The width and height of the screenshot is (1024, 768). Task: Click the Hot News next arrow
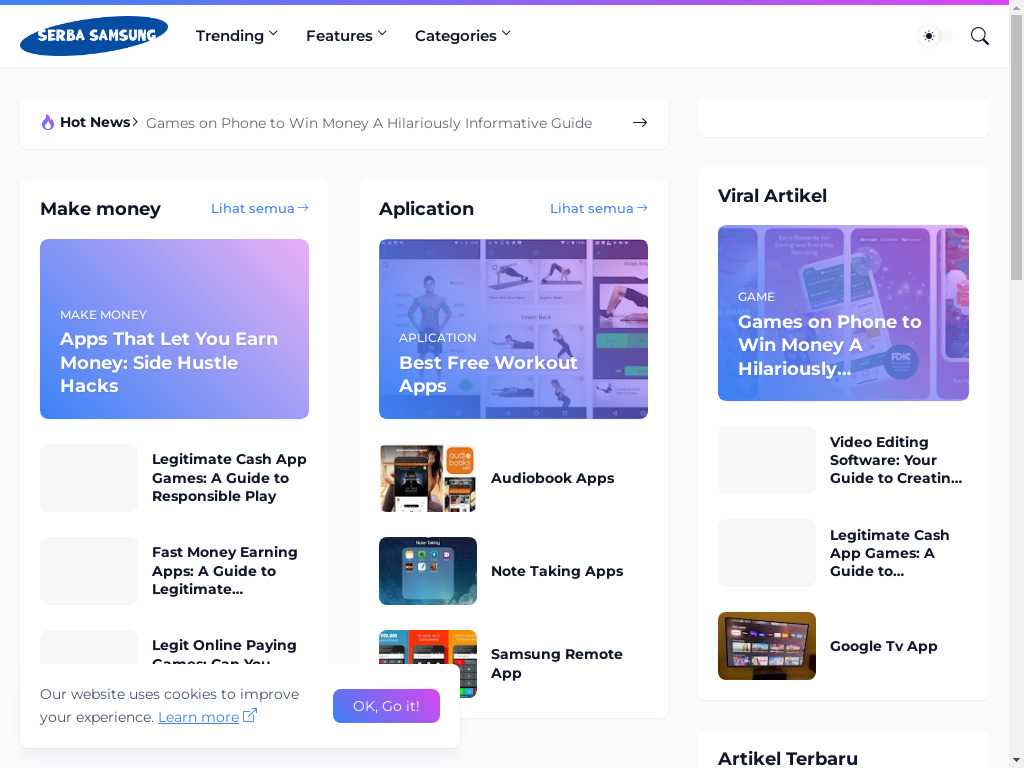click(x=640, y=123)
